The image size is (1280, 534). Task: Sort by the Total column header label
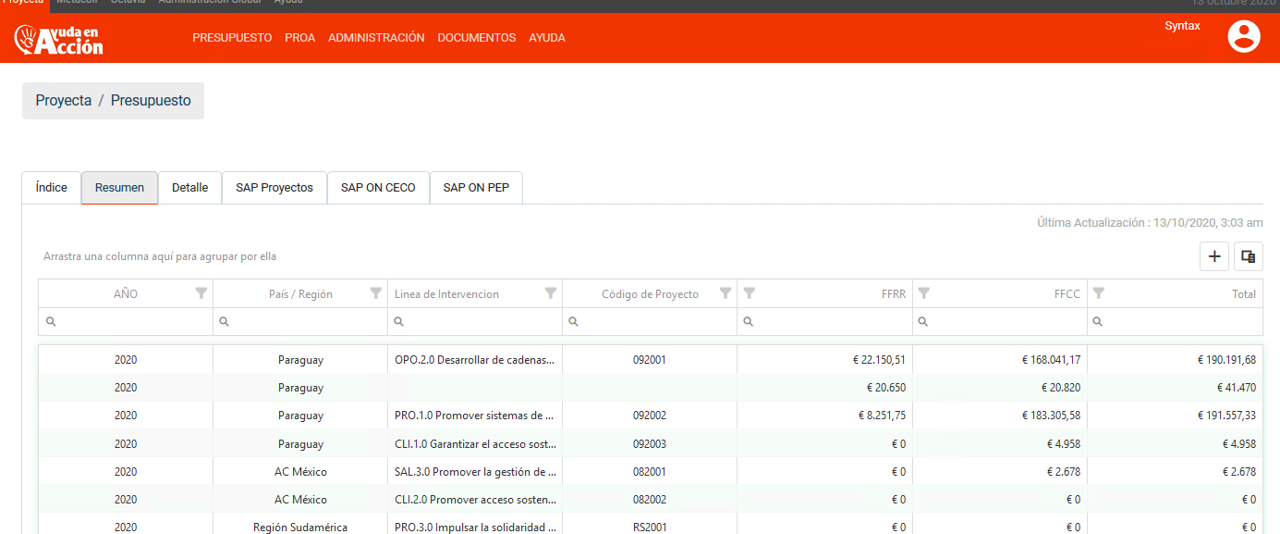pyautogui.click(x=1243, y=294)
